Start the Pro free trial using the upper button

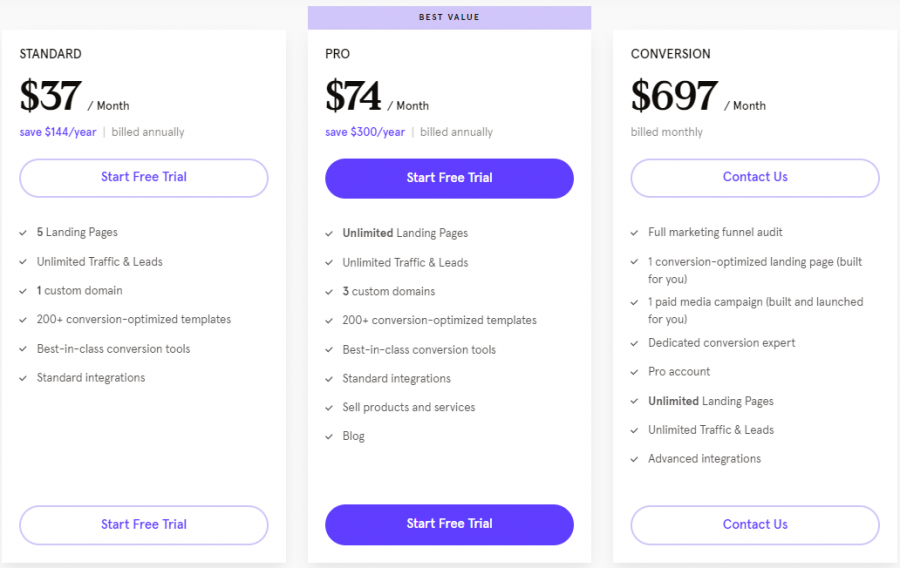pos(449,178)
